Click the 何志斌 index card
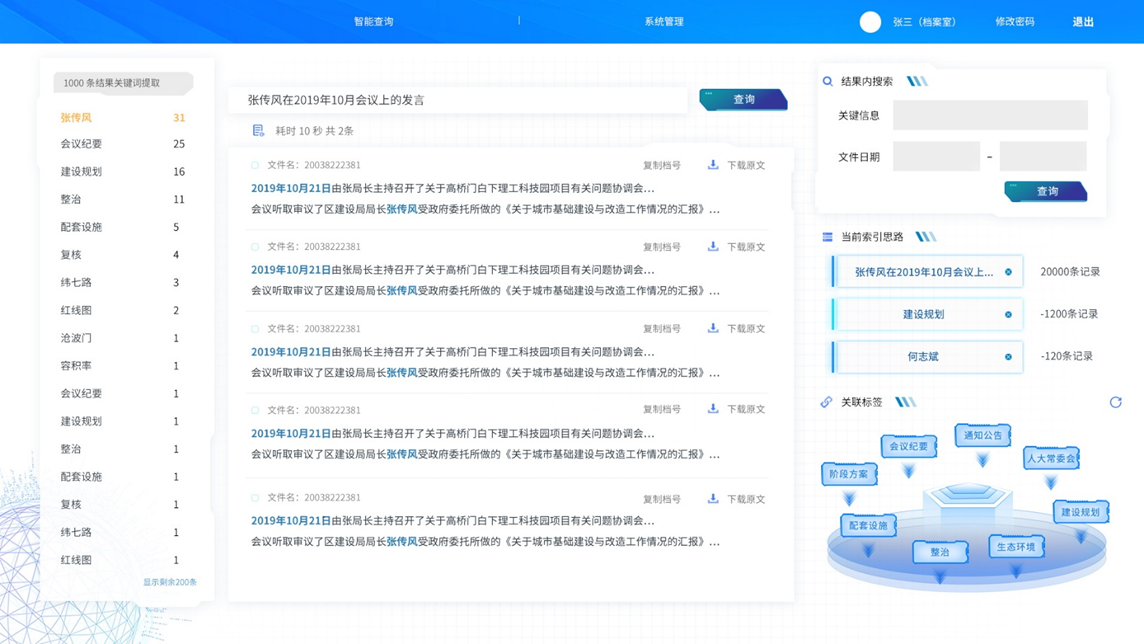Viewport: 1144px width, 644px height. point(927,357)
